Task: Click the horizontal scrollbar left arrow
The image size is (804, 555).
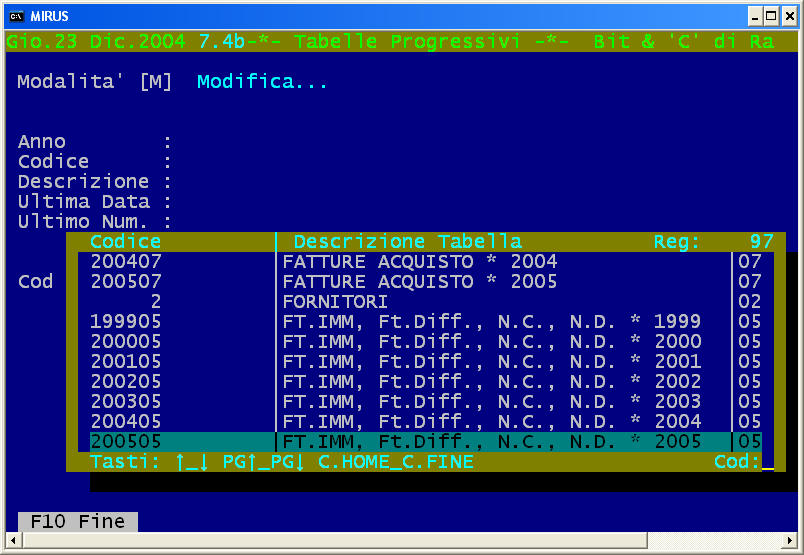Action: click(x=13, y=540)
